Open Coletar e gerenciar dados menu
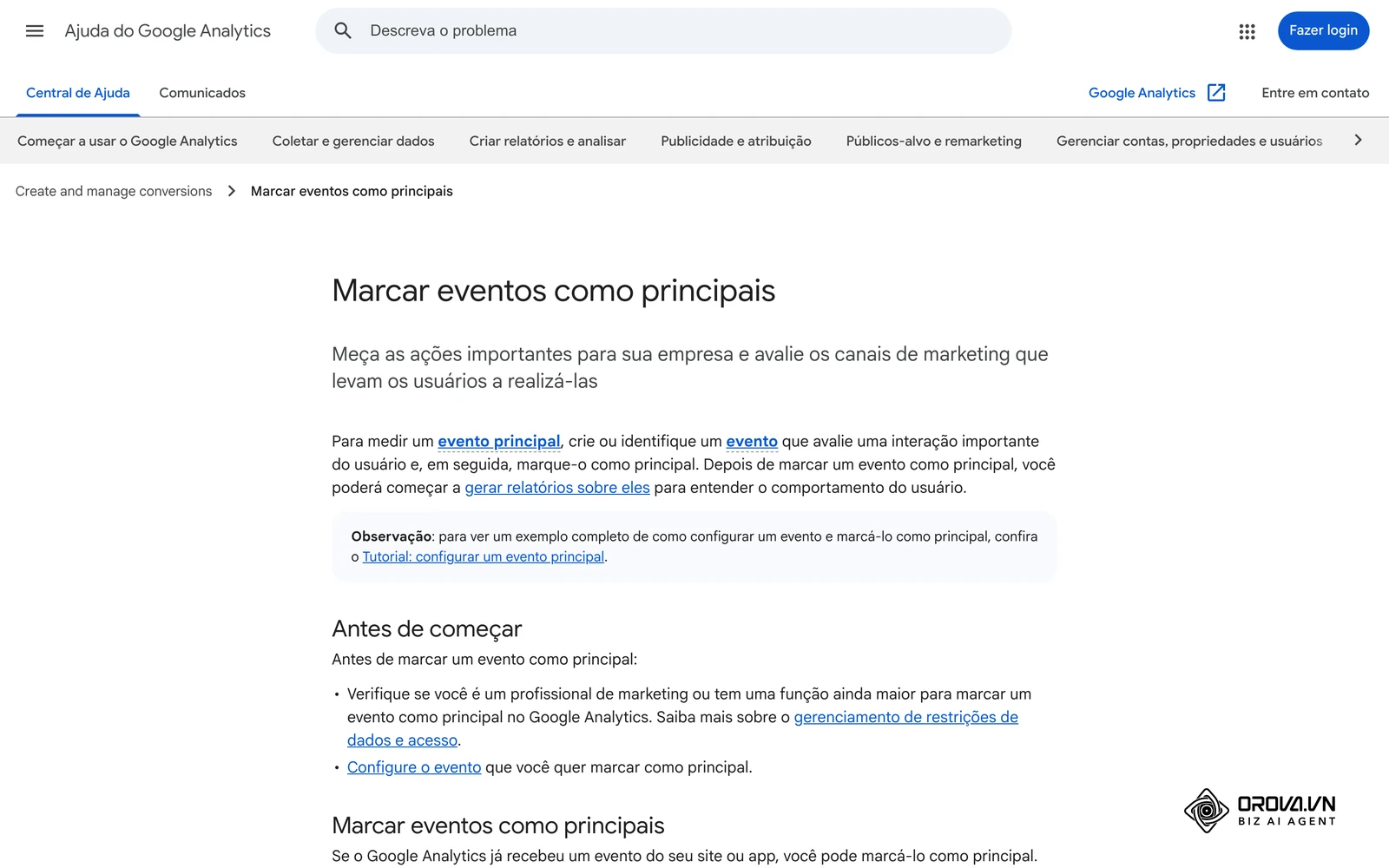This screenshot has height=868, width=1389. 353,141
